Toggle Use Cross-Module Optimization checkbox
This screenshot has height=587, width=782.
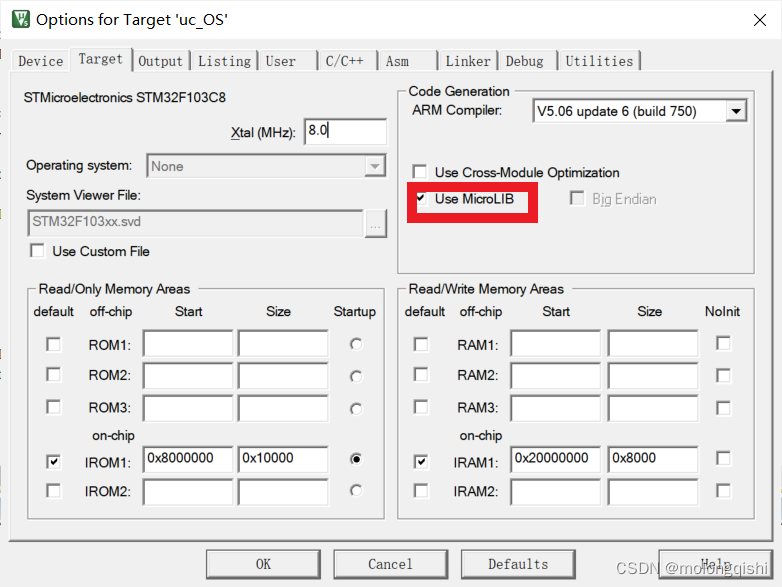pyautogui.click(x=420, y=172)
